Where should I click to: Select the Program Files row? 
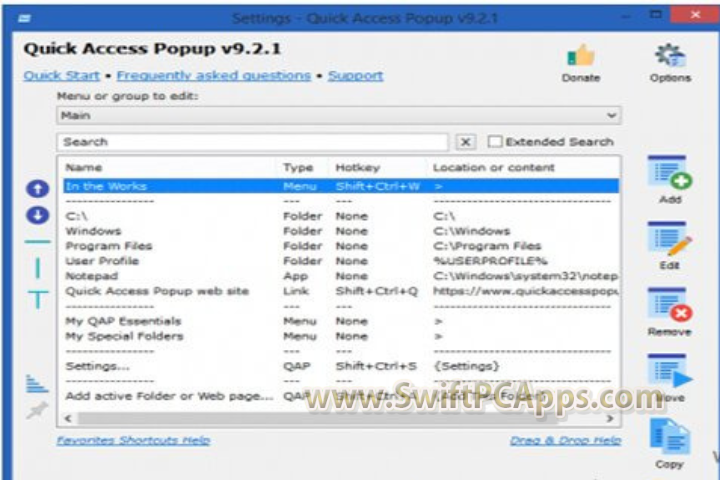point(341,246)
